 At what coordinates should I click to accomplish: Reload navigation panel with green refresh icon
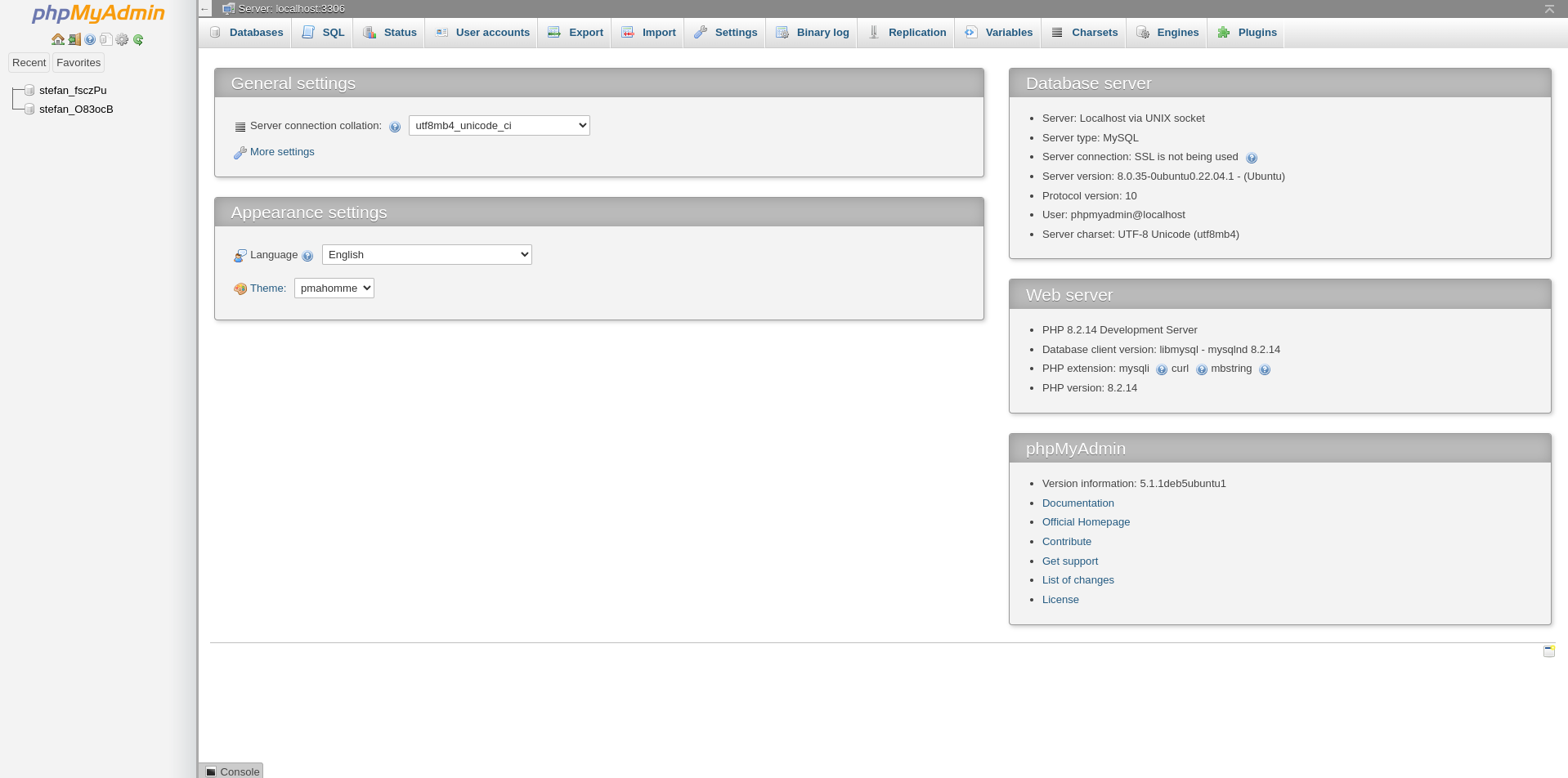click(x=138, y=39)
